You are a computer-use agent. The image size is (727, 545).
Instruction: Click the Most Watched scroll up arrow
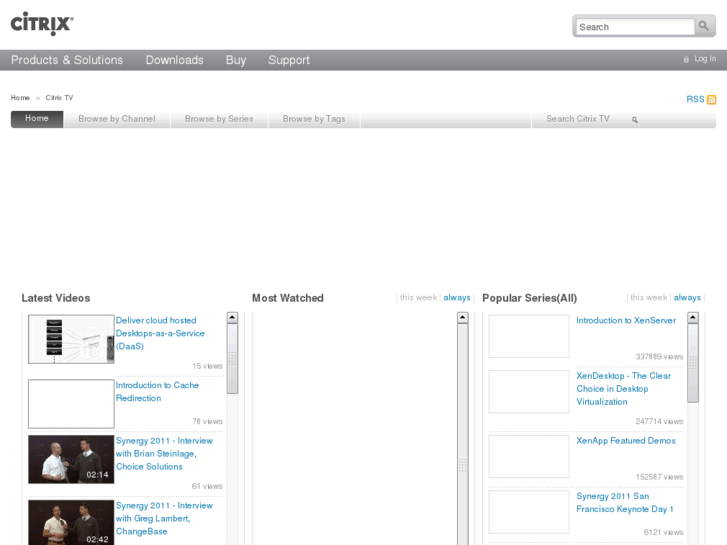click(462, 317)
